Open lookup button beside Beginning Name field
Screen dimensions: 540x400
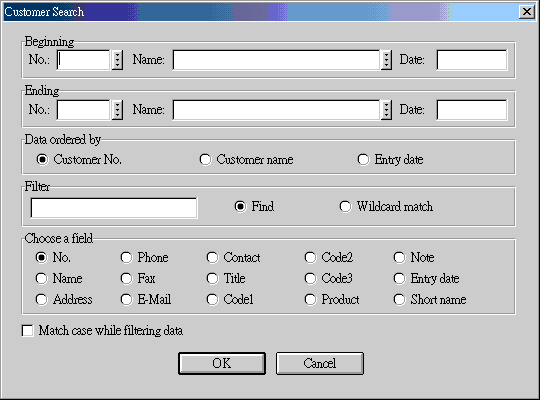[x=386, y=60]
